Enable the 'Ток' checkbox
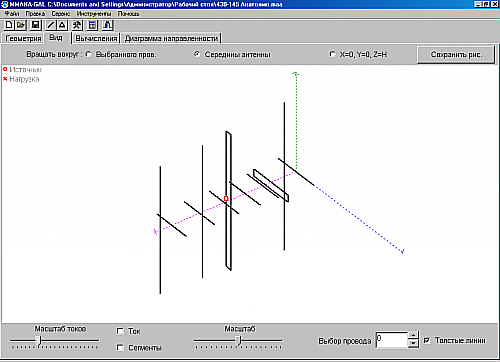 coord(120,331)
